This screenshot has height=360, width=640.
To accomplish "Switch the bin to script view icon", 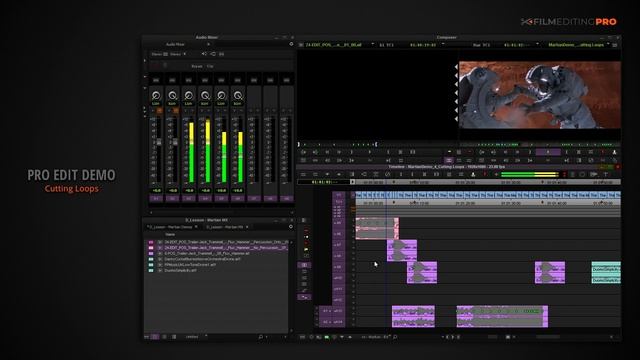I will [174, 337].
